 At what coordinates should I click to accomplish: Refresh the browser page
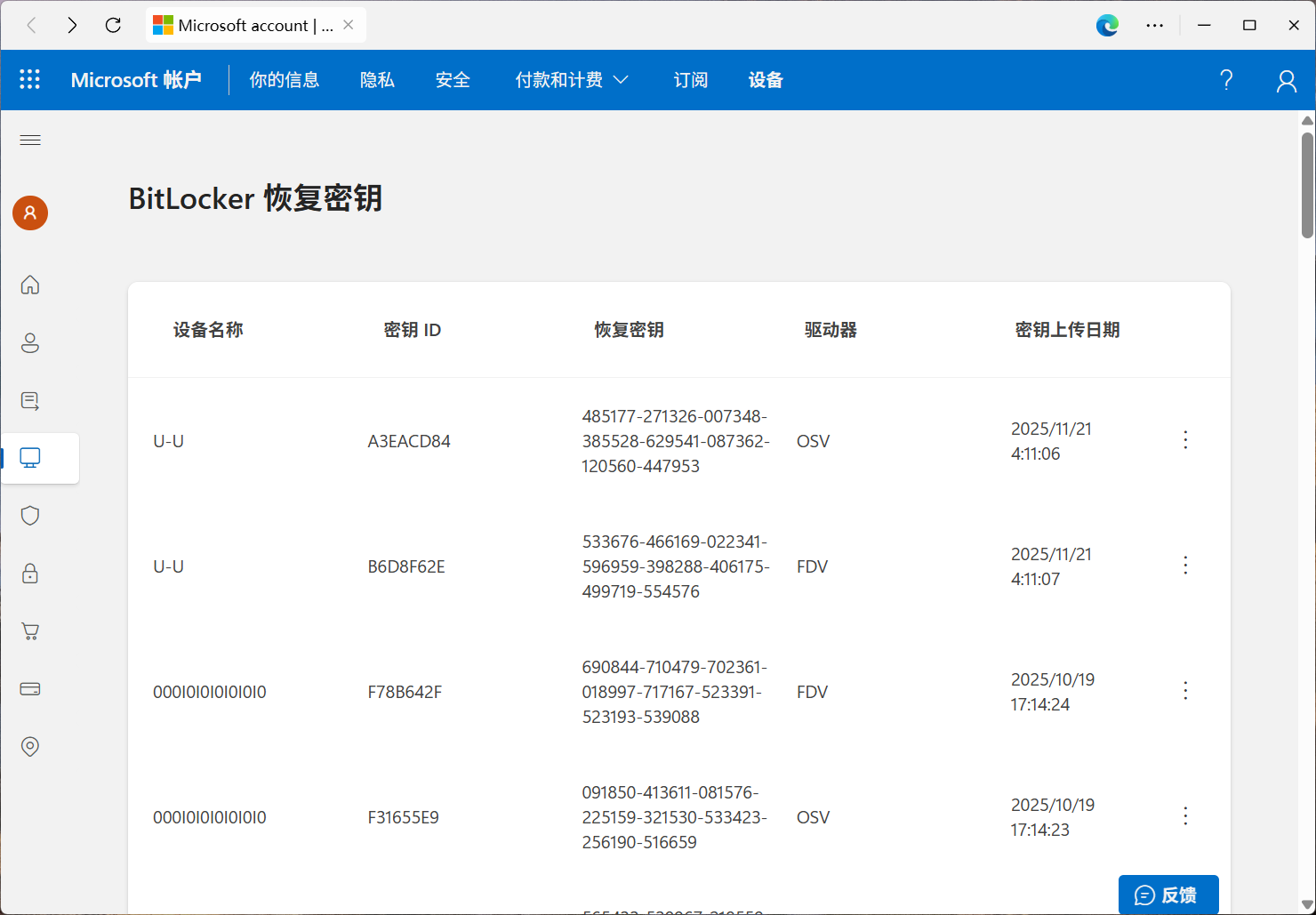point(113,25)
